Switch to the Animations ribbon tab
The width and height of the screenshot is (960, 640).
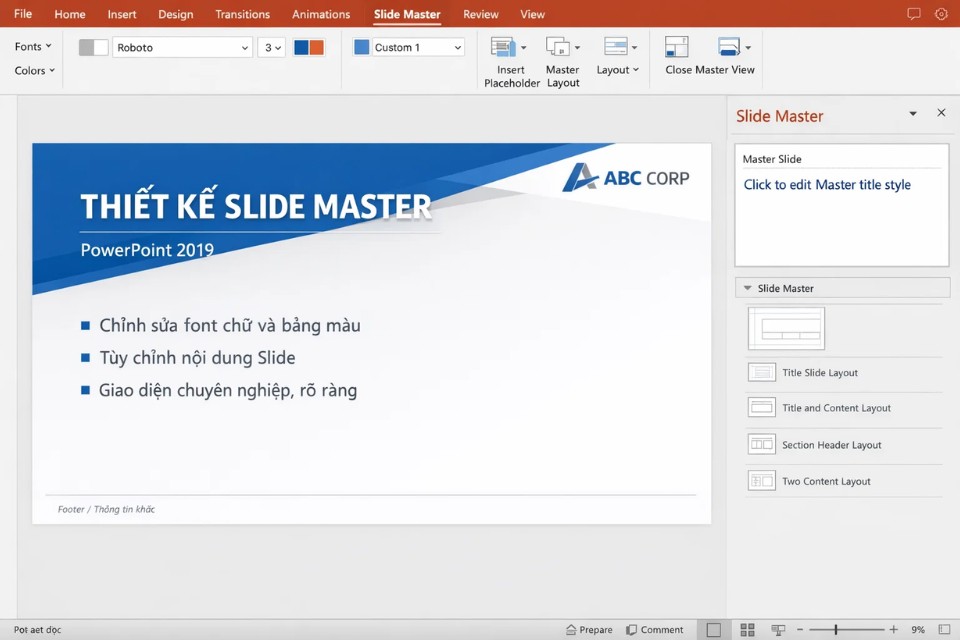click(x=320, y=14)
